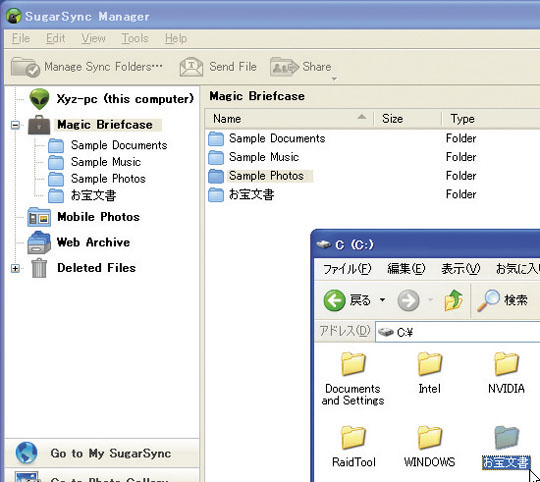Select Sample Documents folder icon in tree

(56, 146)
